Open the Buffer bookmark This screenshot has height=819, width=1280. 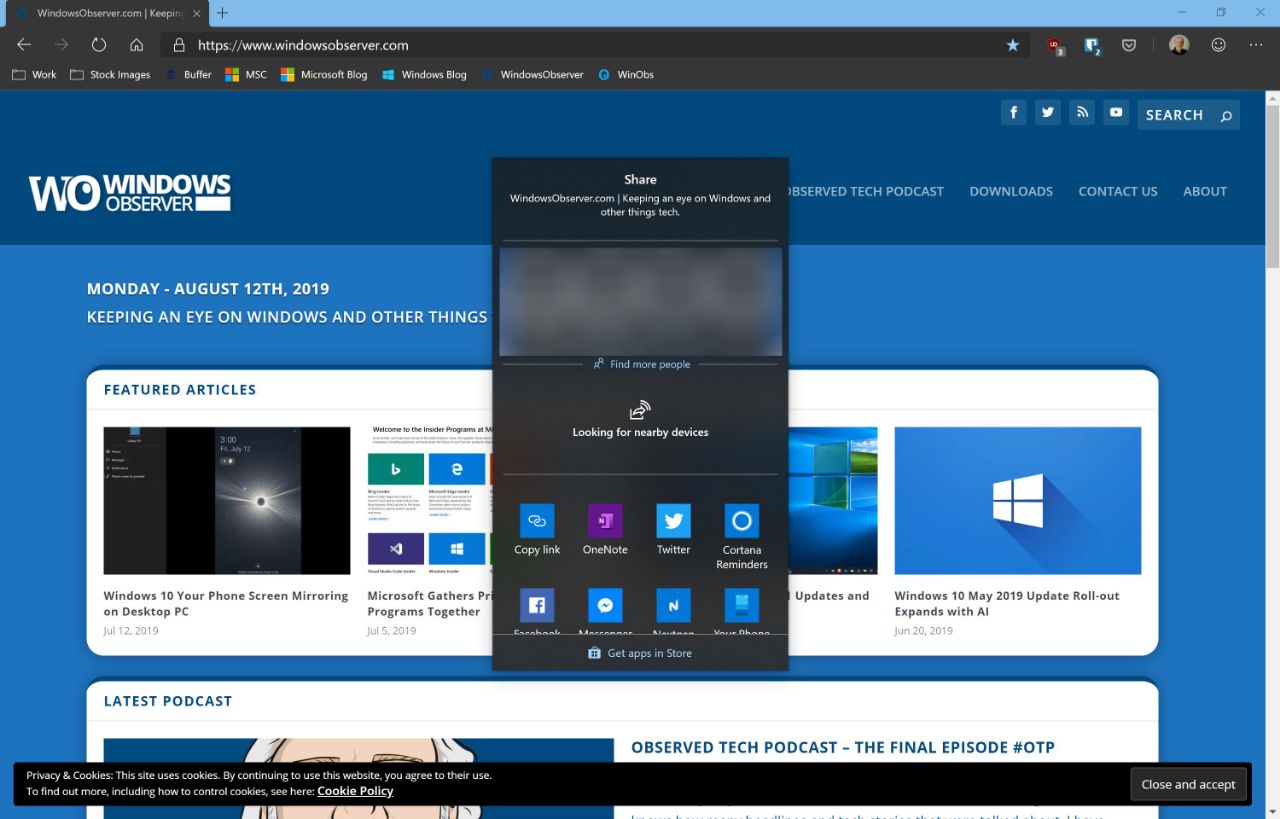(x=188, y=74)
